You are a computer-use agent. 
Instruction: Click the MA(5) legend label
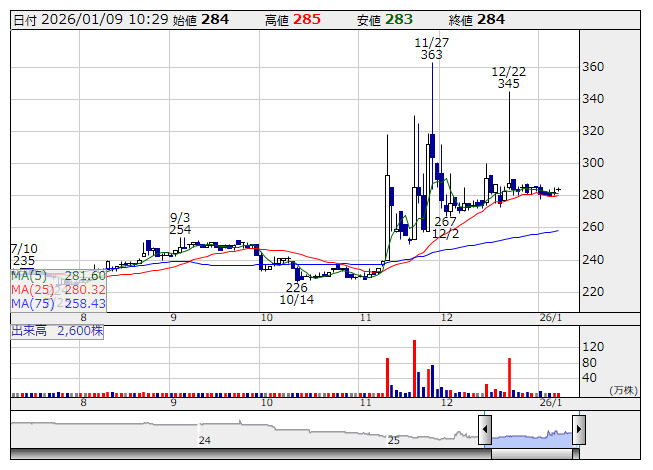coord(29,276)
